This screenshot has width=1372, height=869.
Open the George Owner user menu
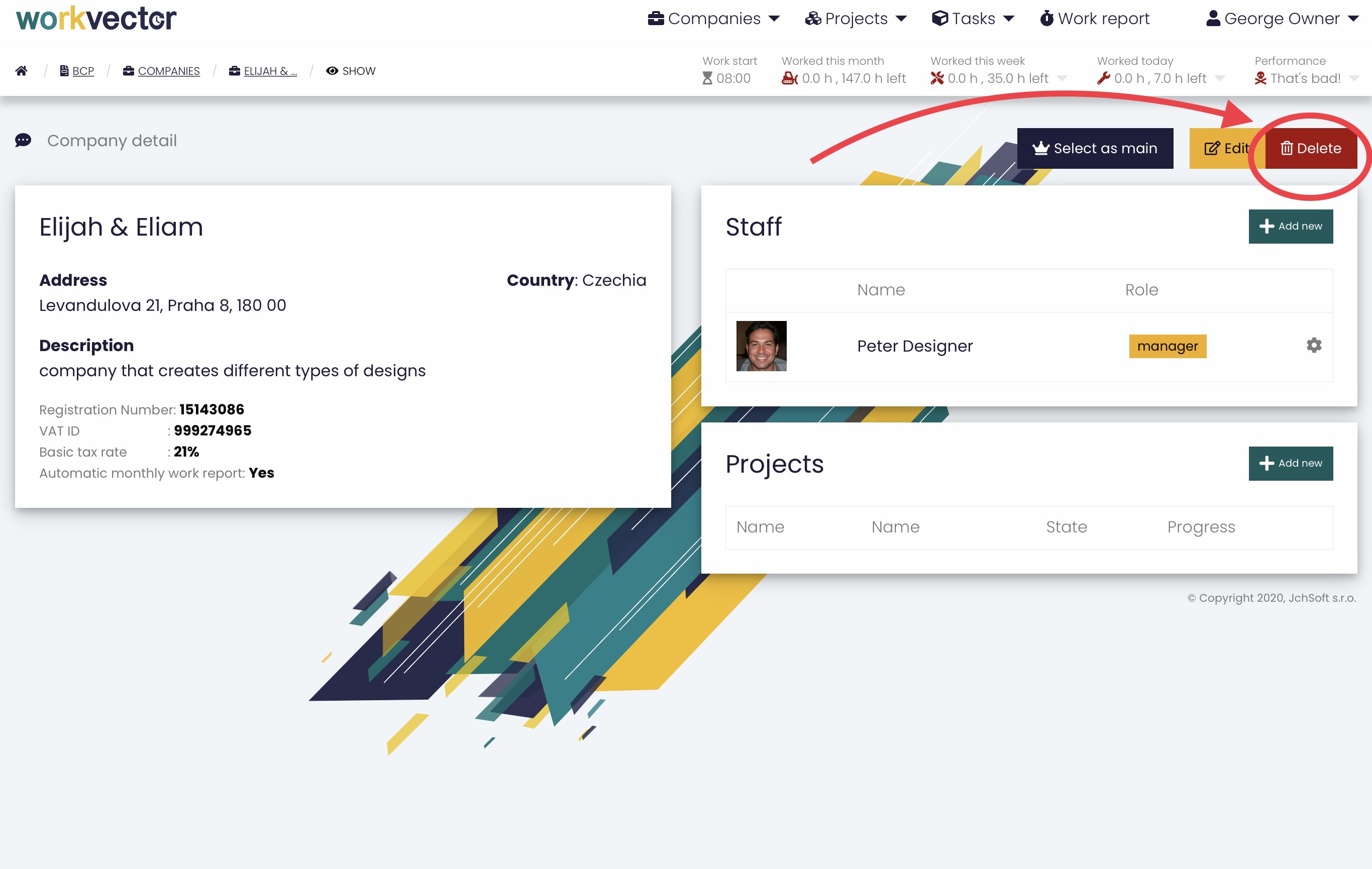pyautogui.click(x=1282, y=18)
